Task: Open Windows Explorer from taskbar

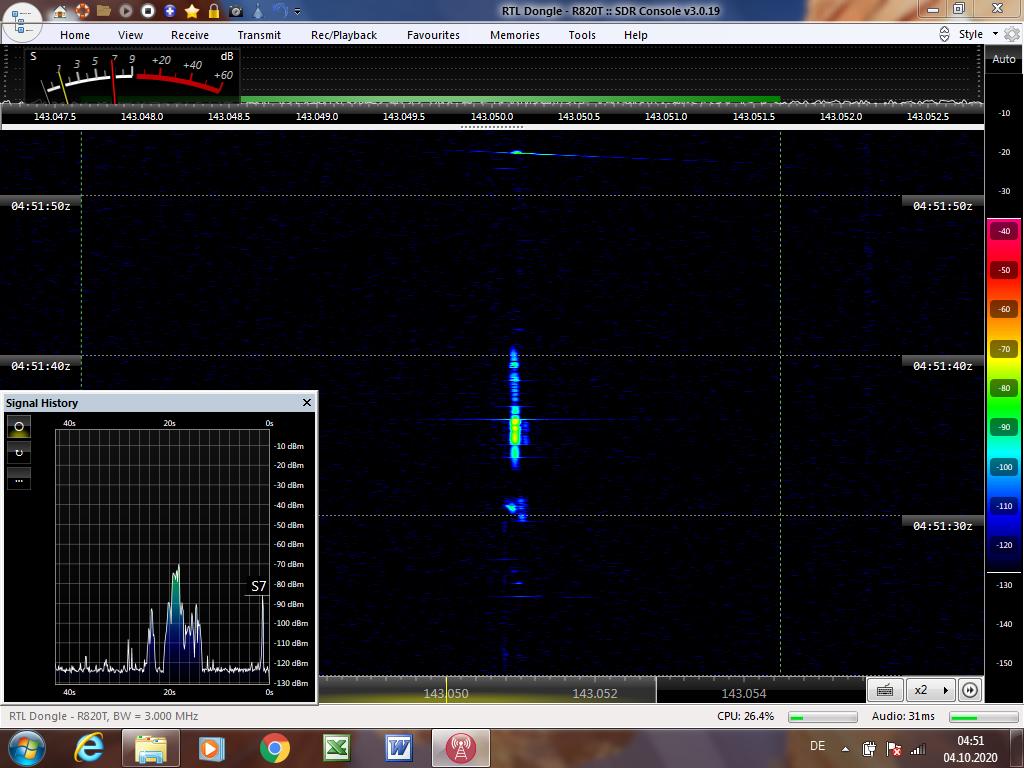Action: coord(151,748)
